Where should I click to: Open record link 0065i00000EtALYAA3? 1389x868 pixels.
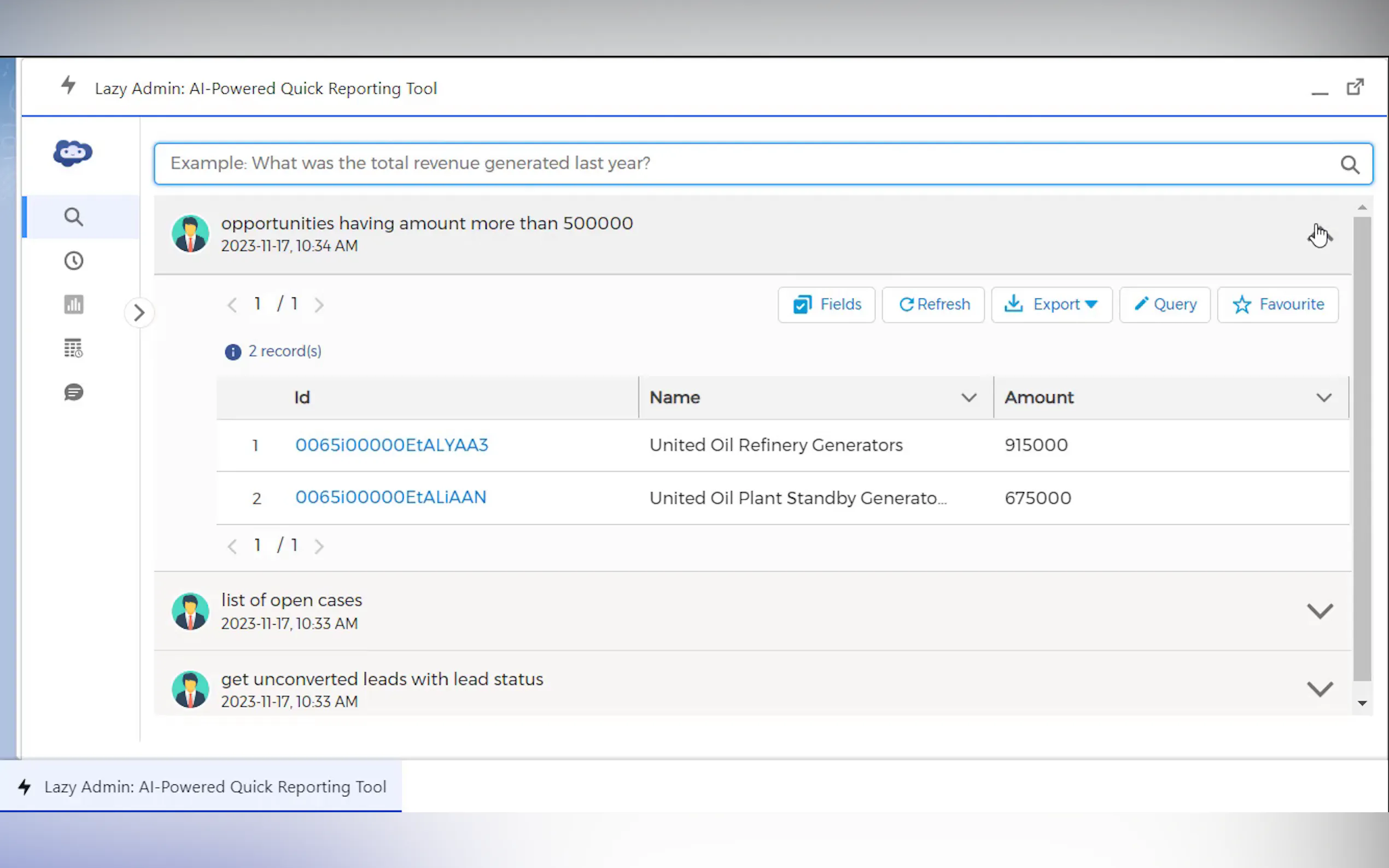point(392,445)
